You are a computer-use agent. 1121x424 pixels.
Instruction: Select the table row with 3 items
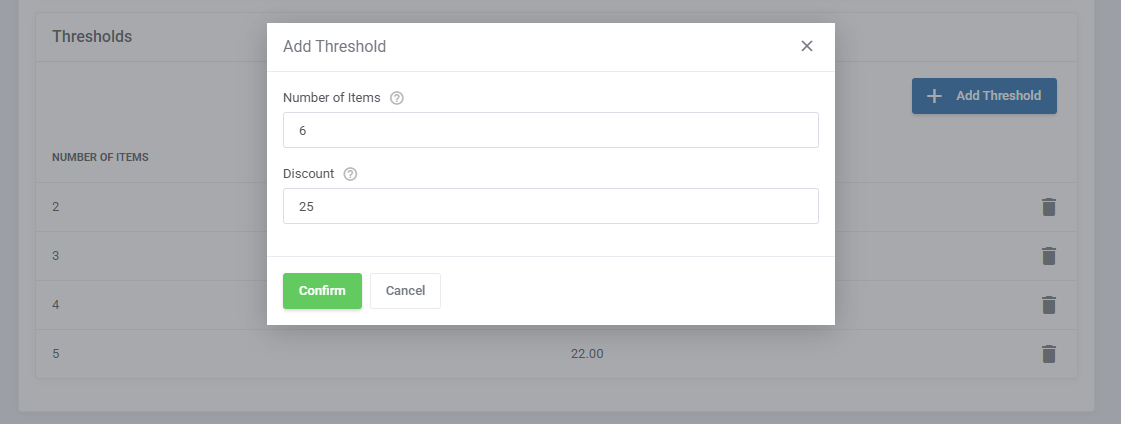[x=556, y=256]
